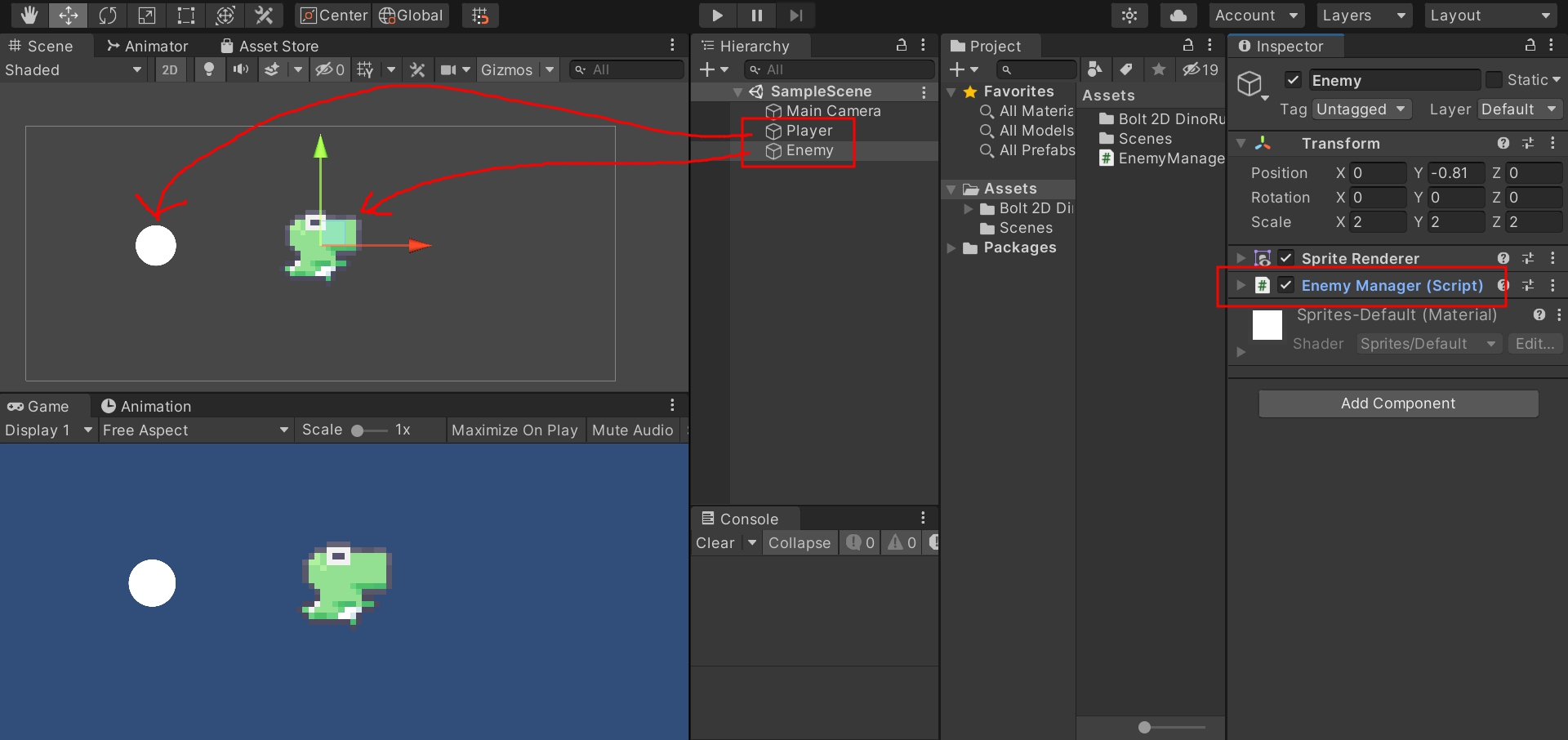Open Gizmos dropdown arrow
This screenshot has height=740, width=1568.
pos(550,69)
